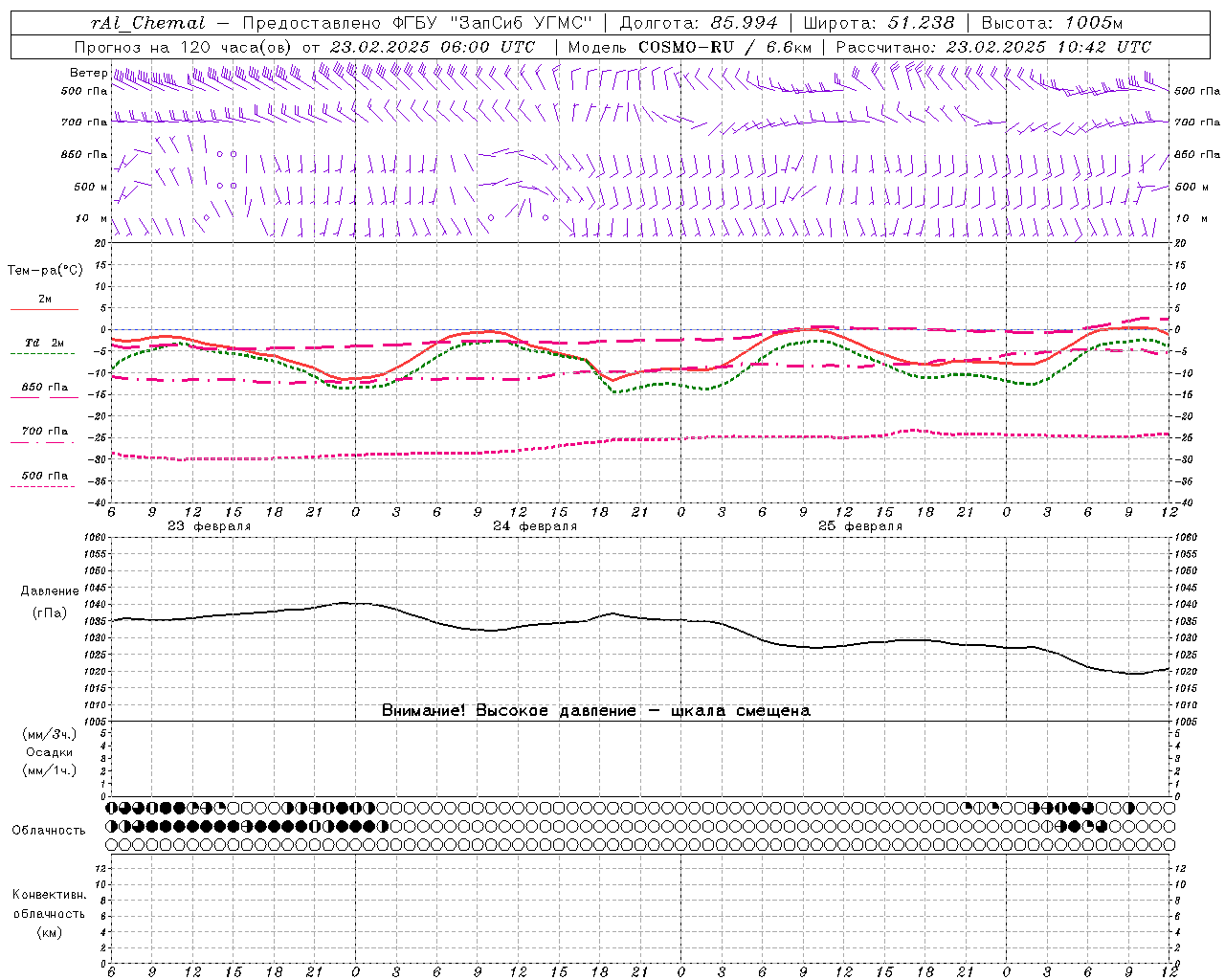This screenshot has width=1225, height=980.
Task: Select the provider text ФГБУ "ЗапСиб УГМС"
Action: coord(491,23)
